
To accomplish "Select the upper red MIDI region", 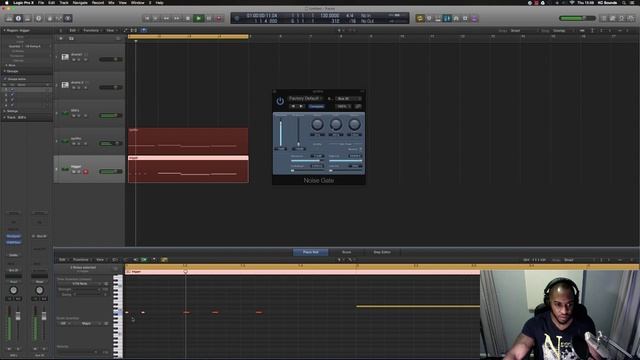I will [188, 141].
